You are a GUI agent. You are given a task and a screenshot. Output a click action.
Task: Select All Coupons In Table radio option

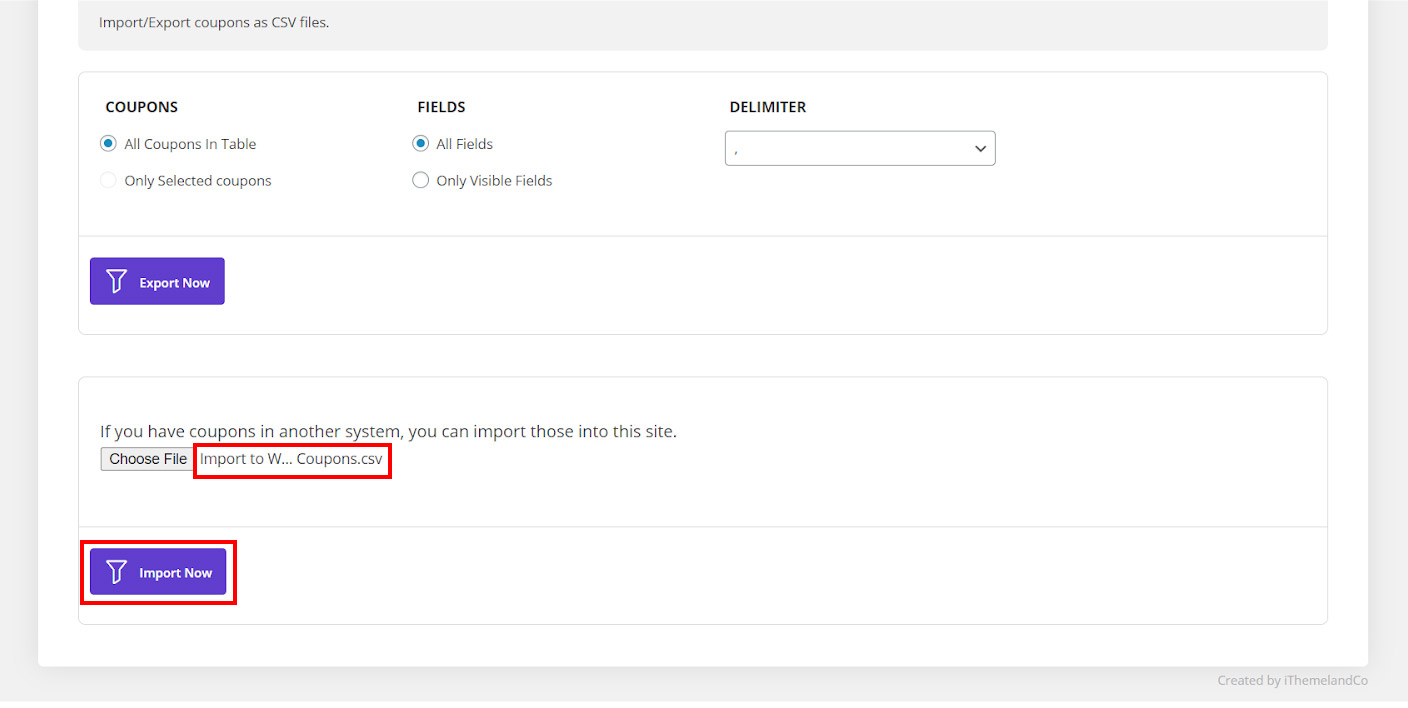pos(109,144)
